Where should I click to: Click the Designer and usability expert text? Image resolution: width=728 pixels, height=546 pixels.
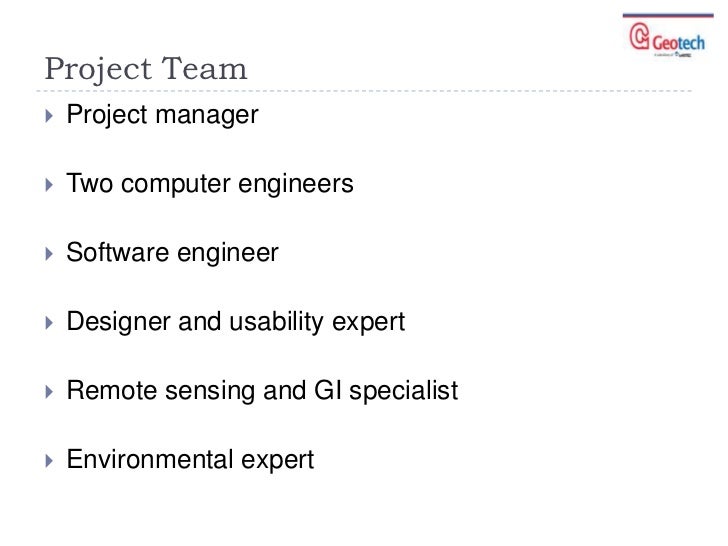[236, 322]
